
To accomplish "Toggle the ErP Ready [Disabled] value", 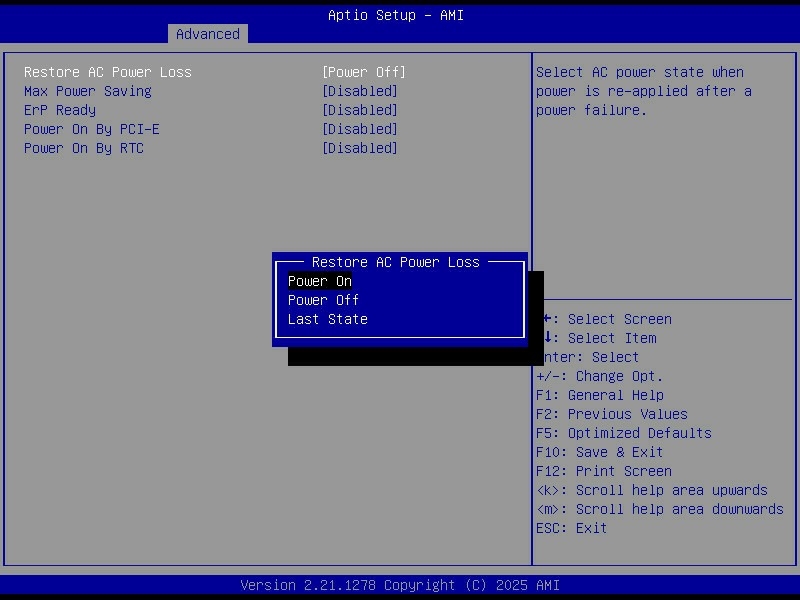I will 359,110.
